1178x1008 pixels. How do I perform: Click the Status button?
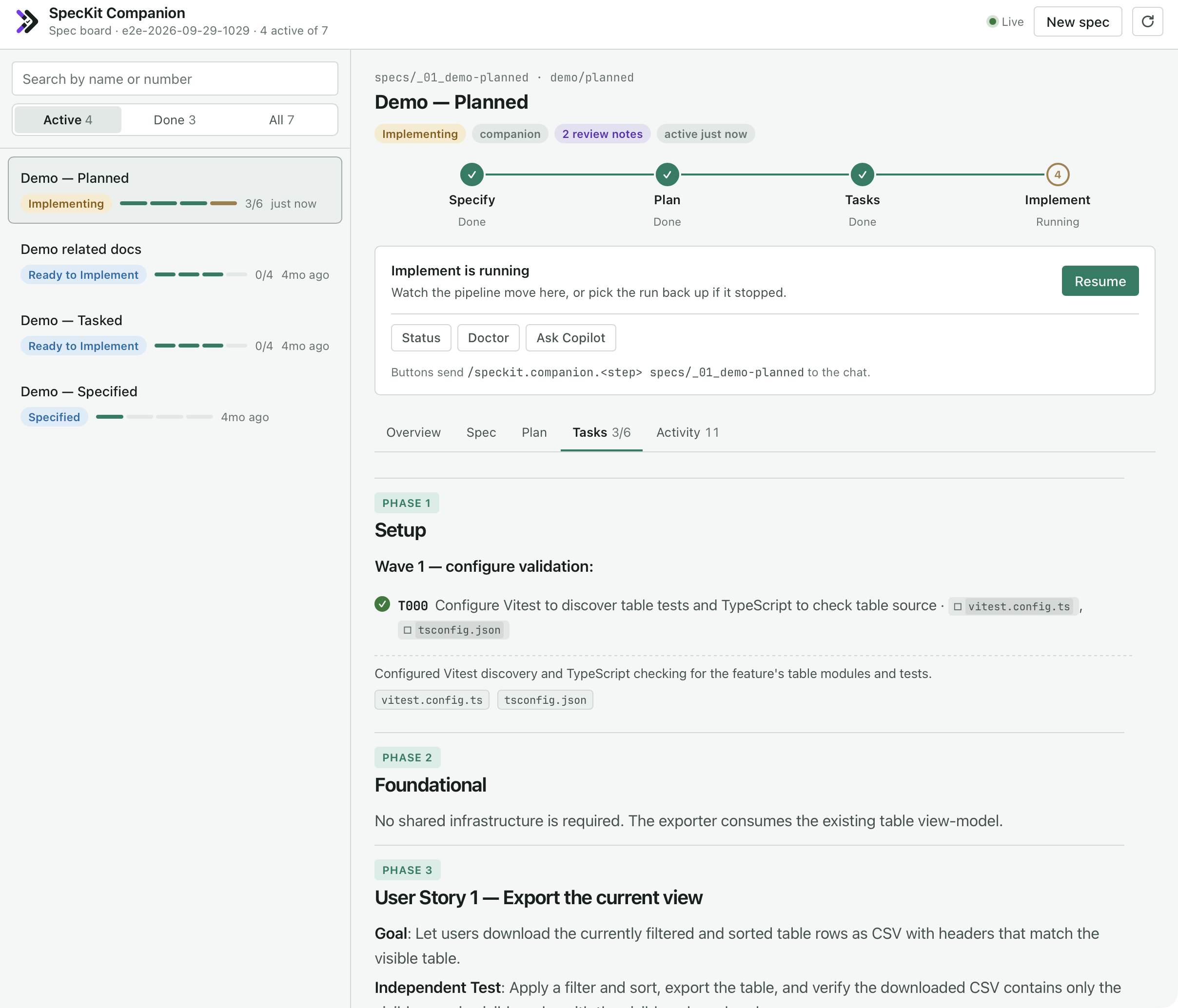click(x=421, y=338)
